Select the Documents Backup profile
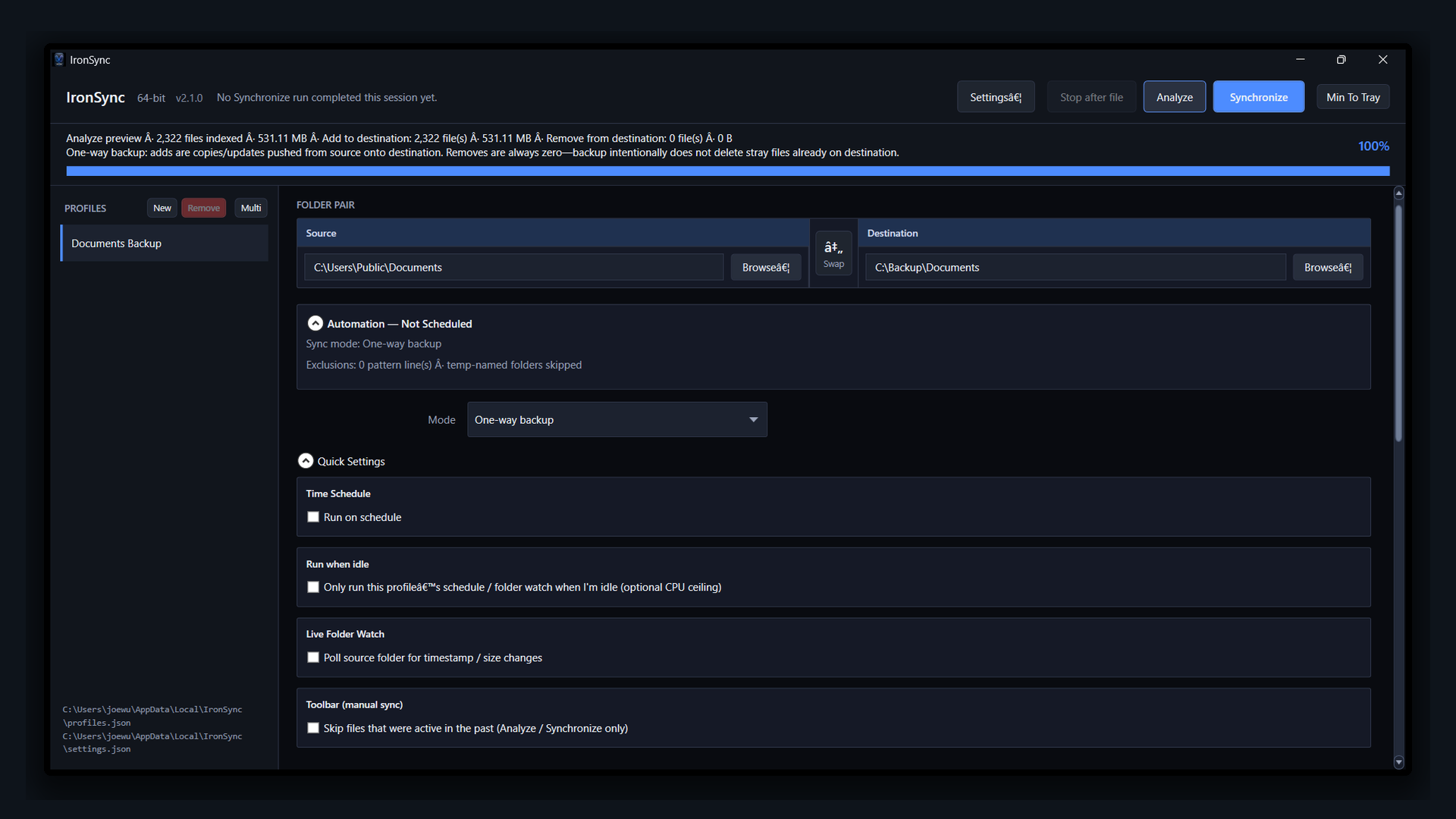This screenshot has height=819, width=1456. point(164,243)
